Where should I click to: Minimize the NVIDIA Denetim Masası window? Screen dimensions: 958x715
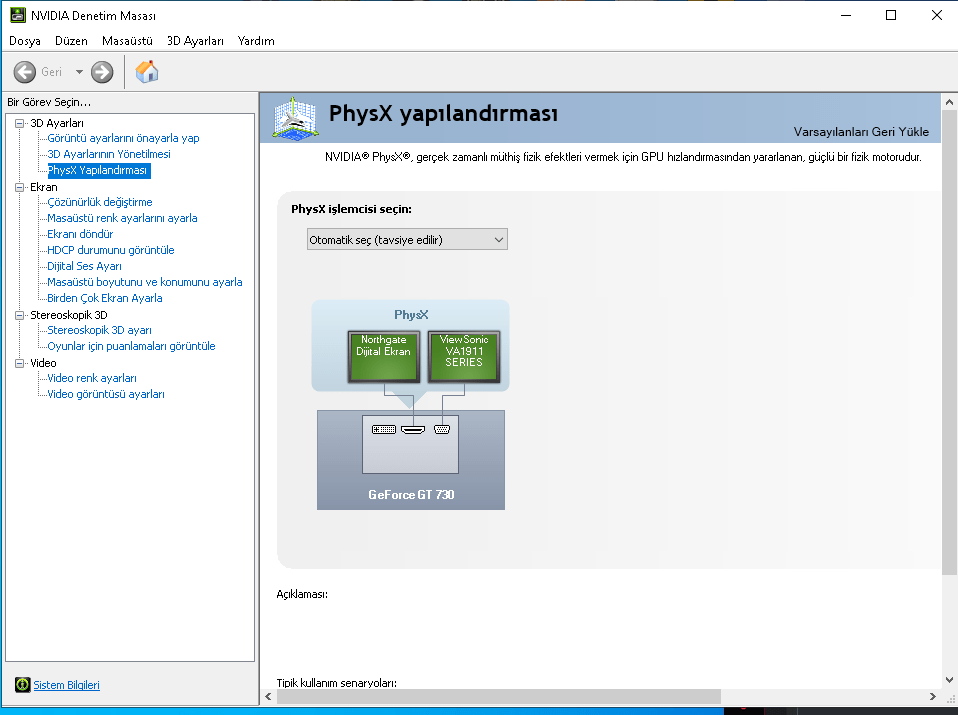click(846, 15)
